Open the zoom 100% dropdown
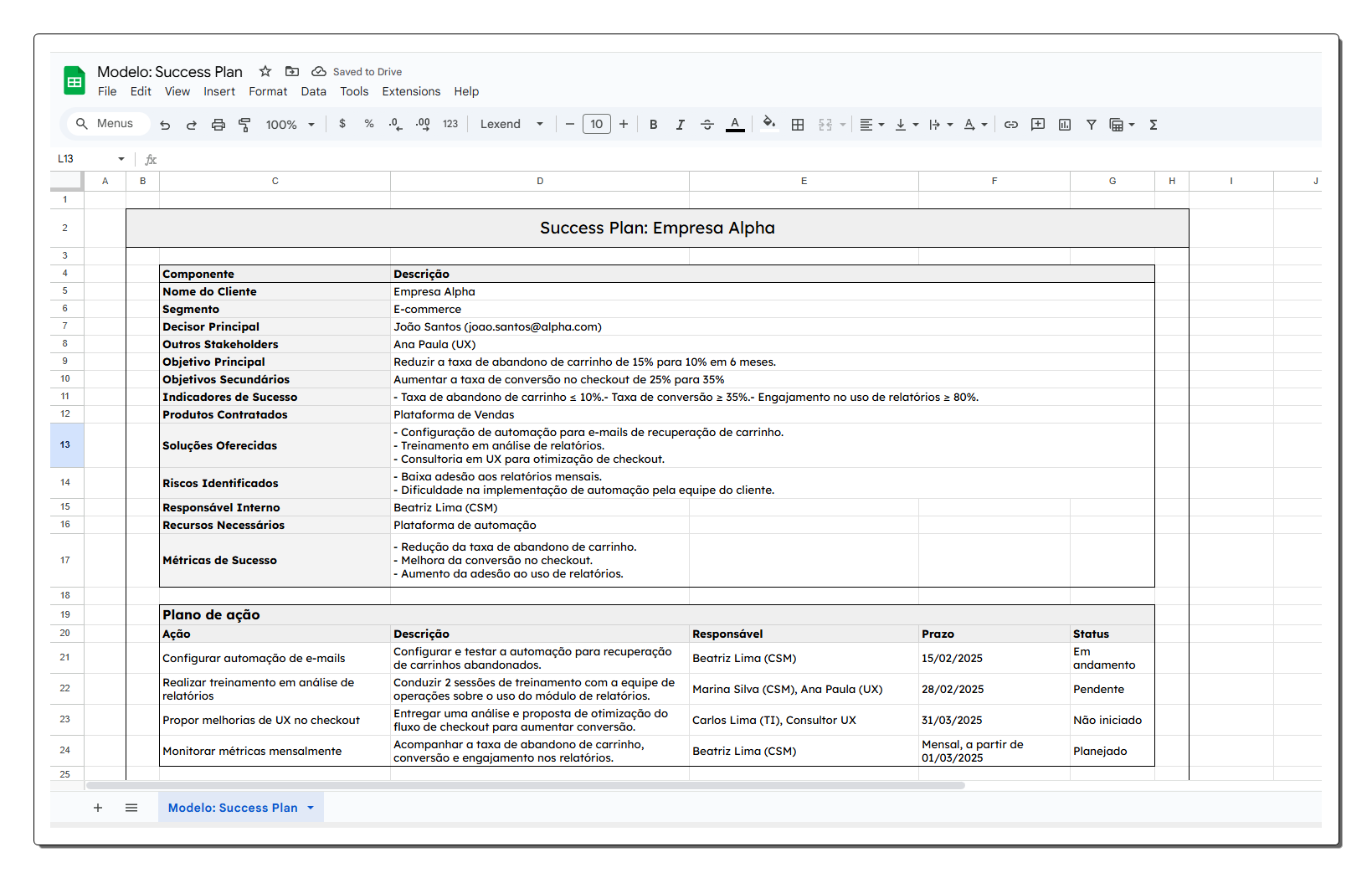The image size is (1372, 878). (290, 125)
